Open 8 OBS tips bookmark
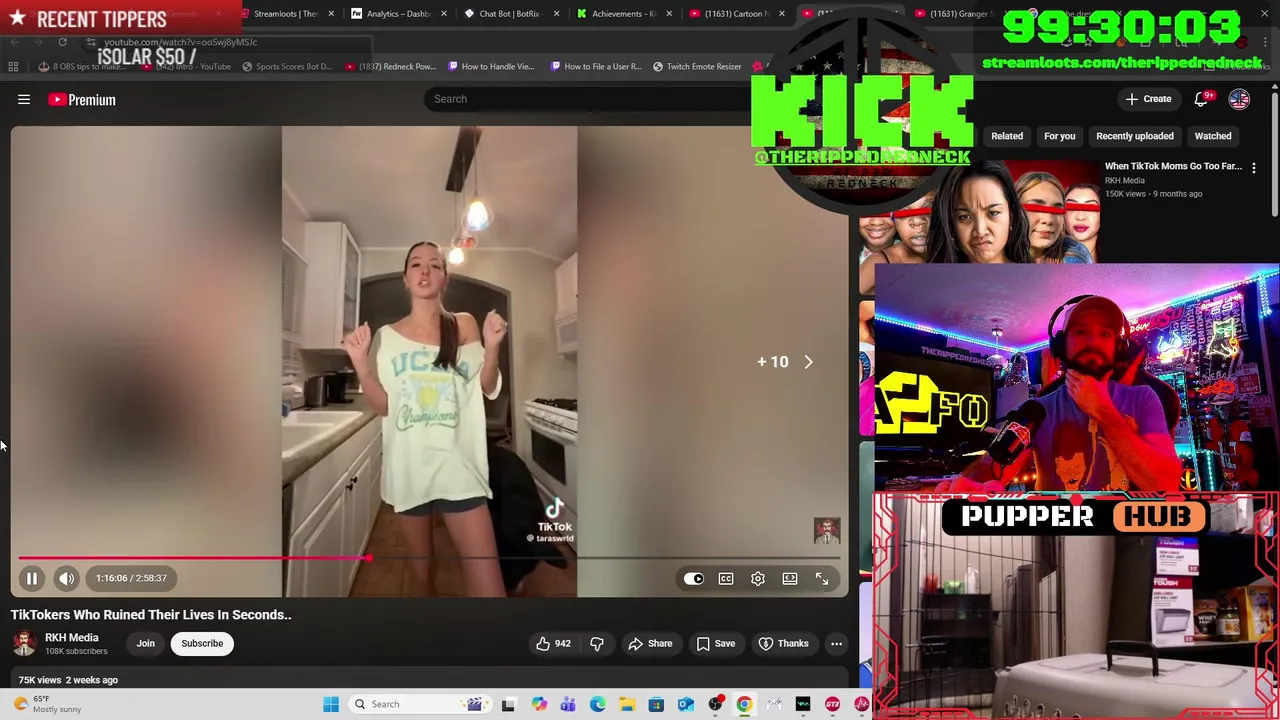Viewport: 1280px width, 720px height. point(84,67)
